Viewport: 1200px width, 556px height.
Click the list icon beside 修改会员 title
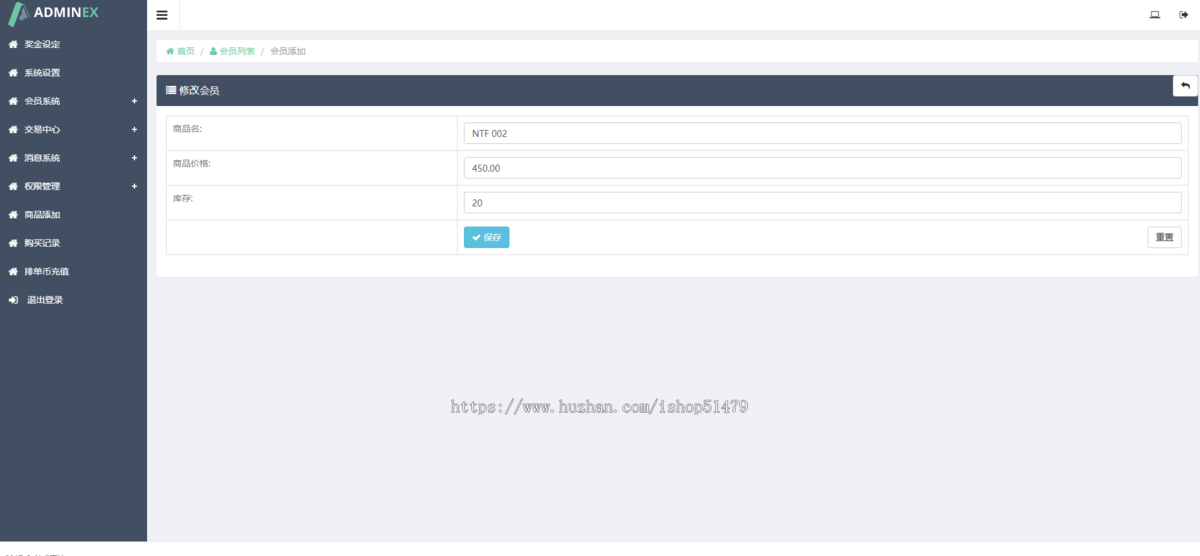tap(171, 90)
